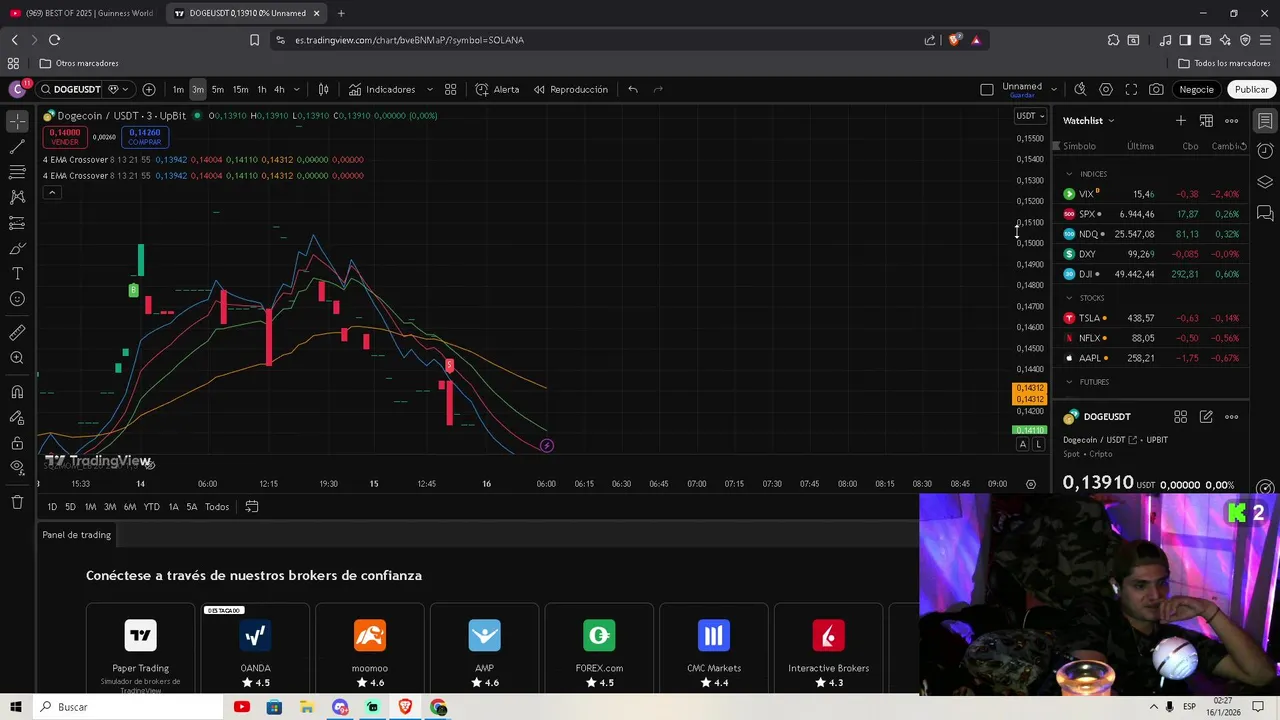
Task: Toggle lock all drawings
Action: 18,442
